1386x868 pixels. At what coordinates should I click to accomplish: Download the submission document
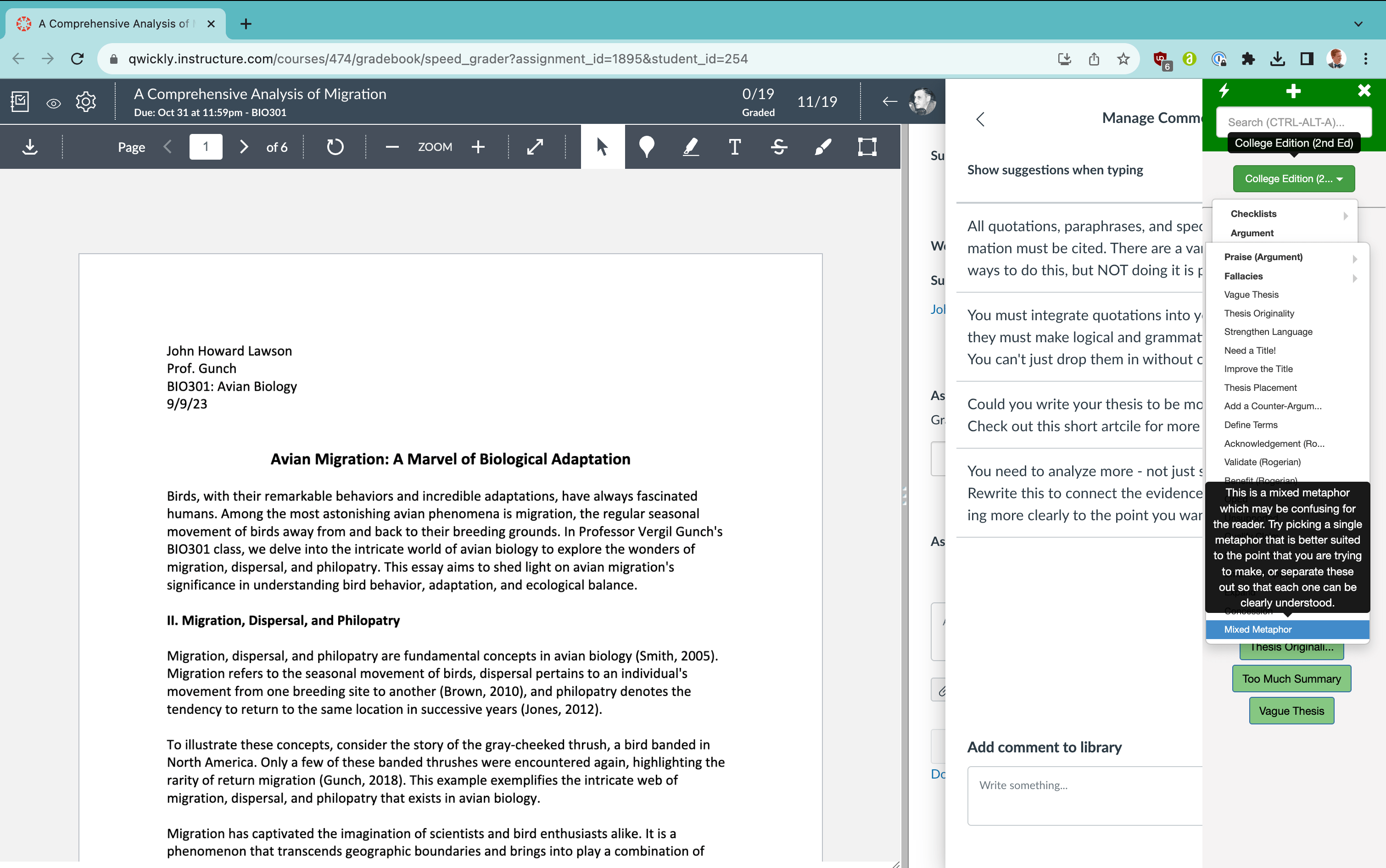30,147
